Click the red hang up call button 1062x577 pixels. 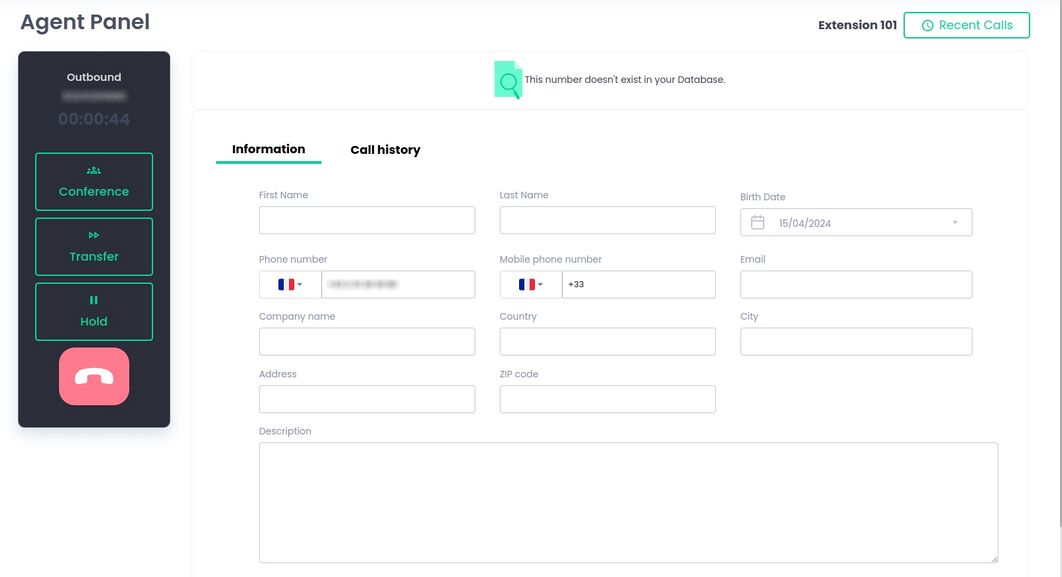[94, 377]
